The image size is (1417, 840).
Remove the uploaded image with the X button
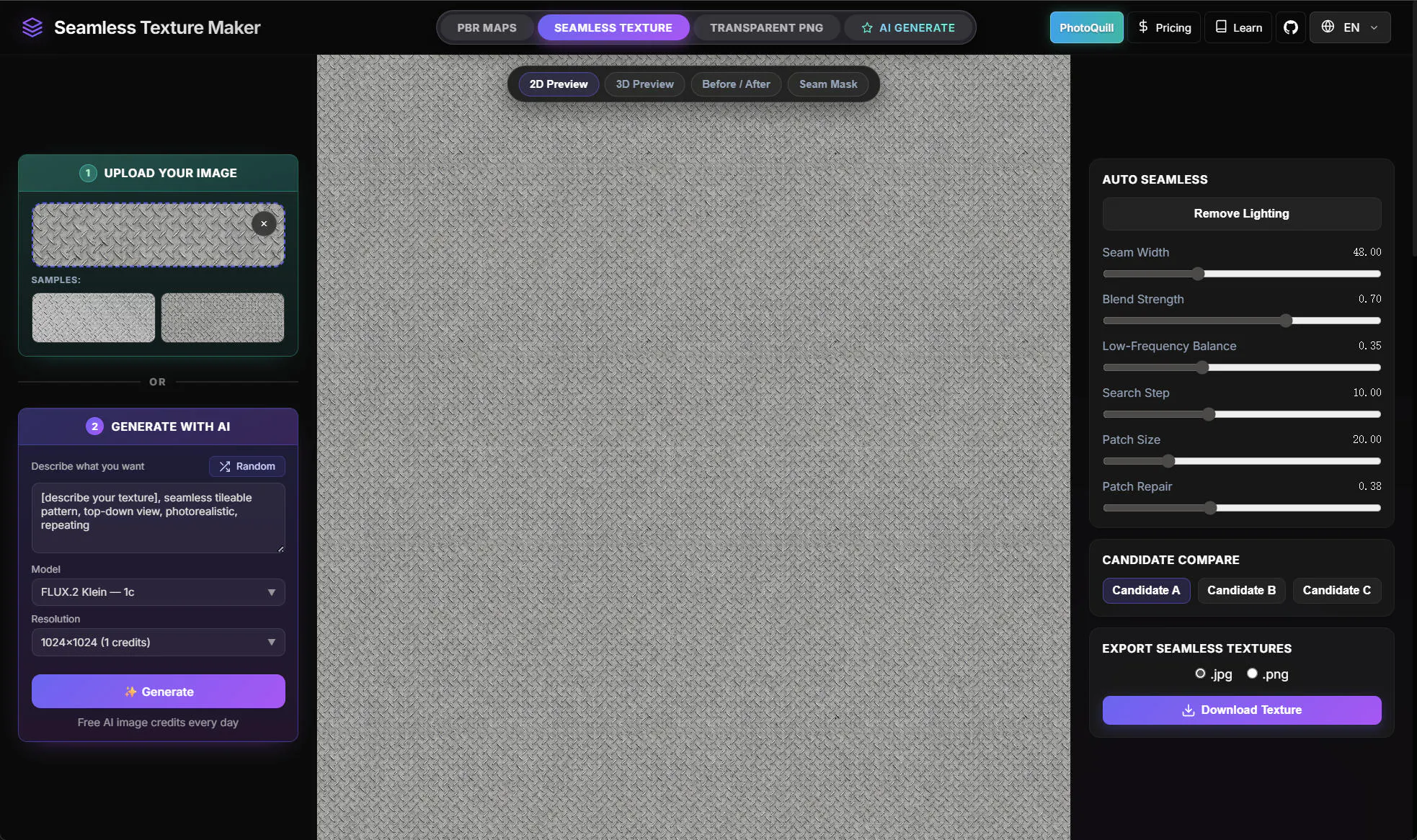264,224
